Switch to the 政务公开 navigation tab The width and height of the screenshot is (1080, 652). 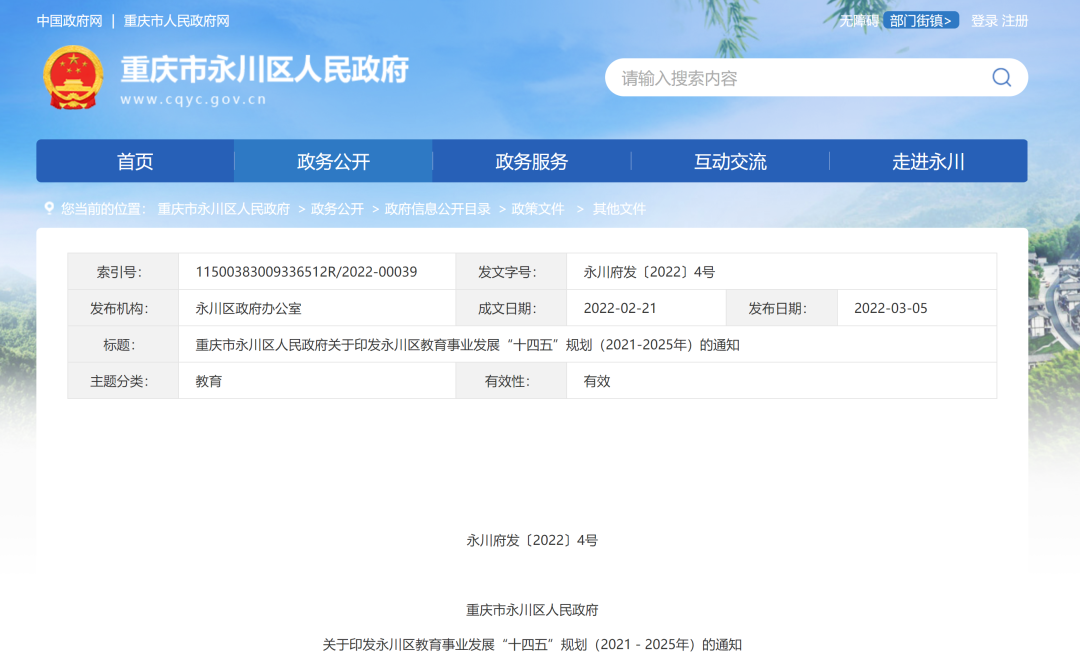pos(332,160)
